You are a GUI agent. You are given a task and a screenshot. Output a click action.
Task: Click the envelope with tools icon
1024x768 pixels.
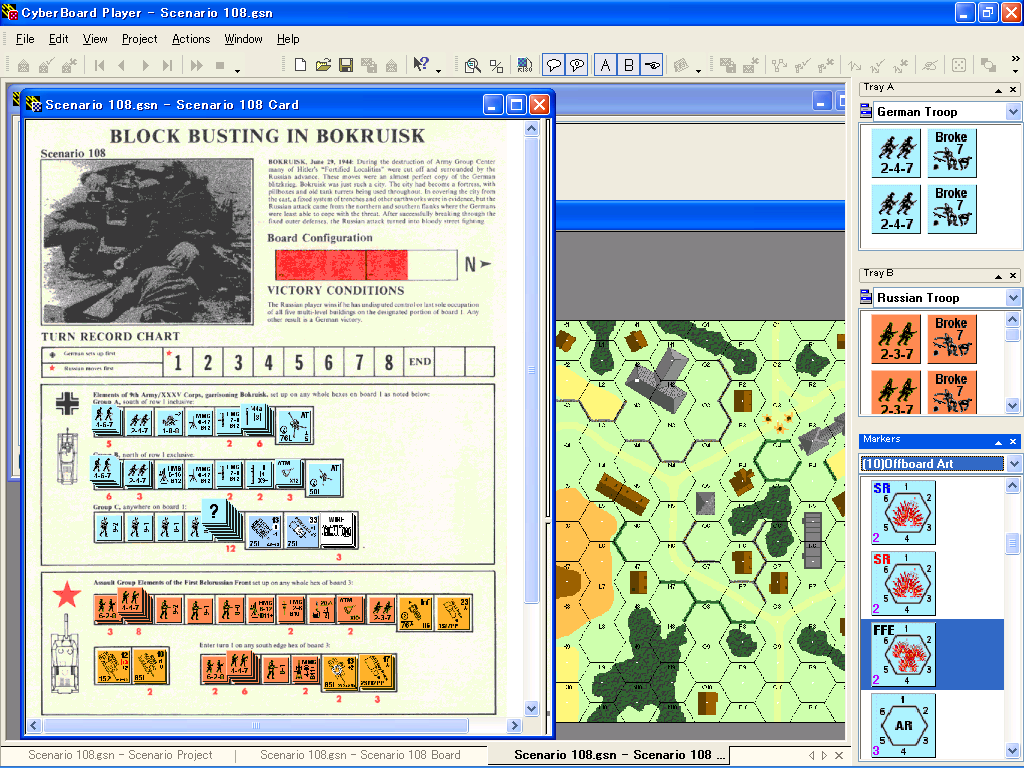tap(69, 65)
